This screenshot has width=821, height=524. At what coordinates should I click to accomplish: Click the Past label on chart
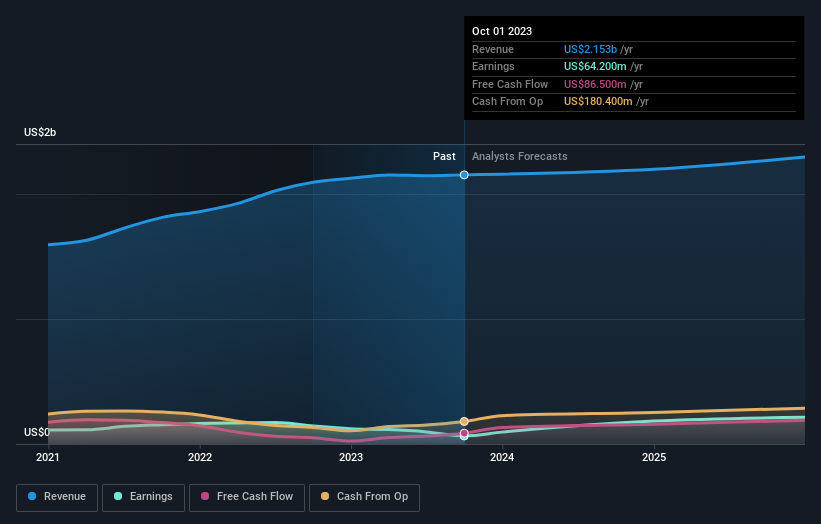pos(444,157)
